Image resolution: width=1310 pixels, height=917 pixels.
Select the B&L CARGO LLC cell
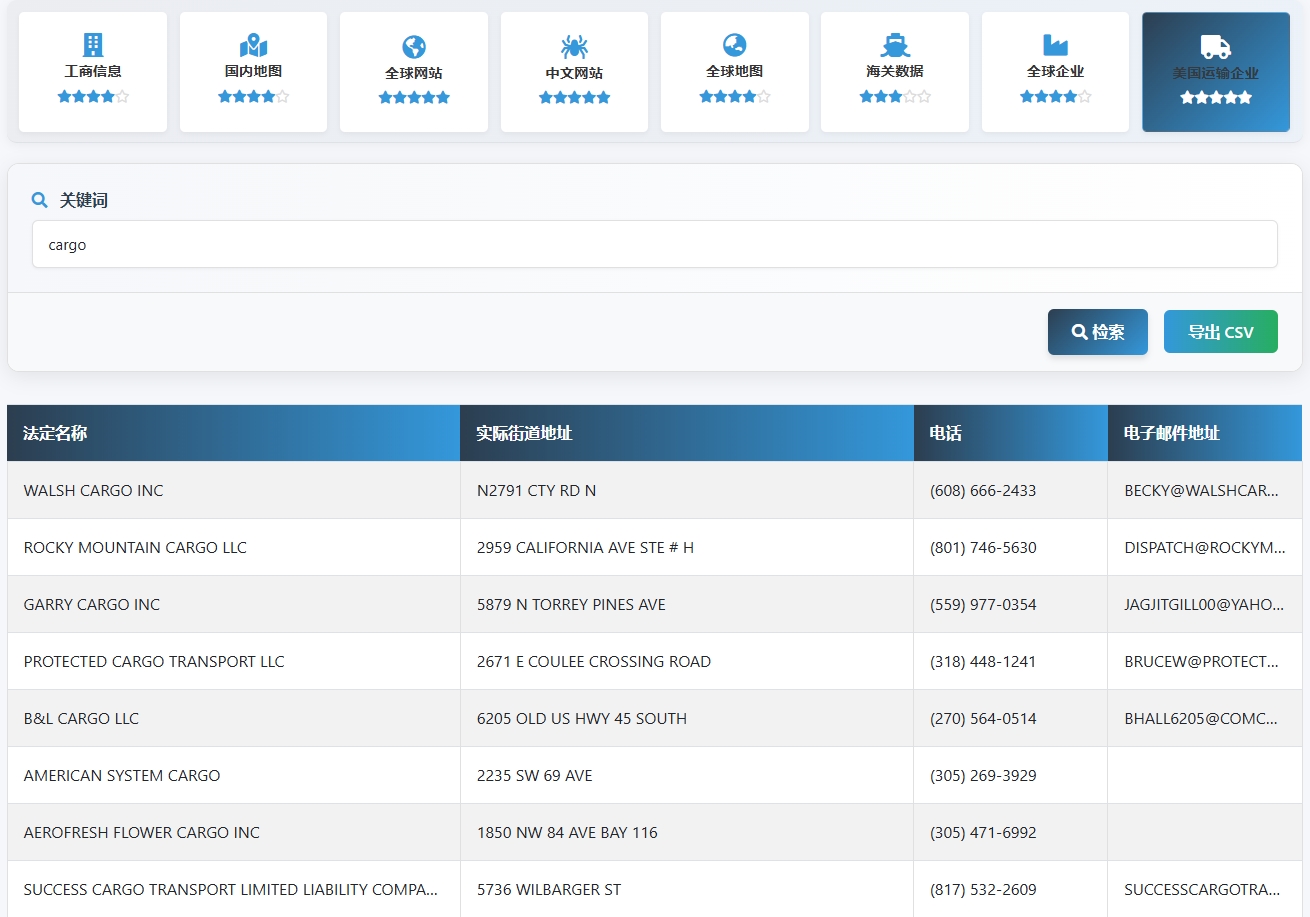click(234, 718)
